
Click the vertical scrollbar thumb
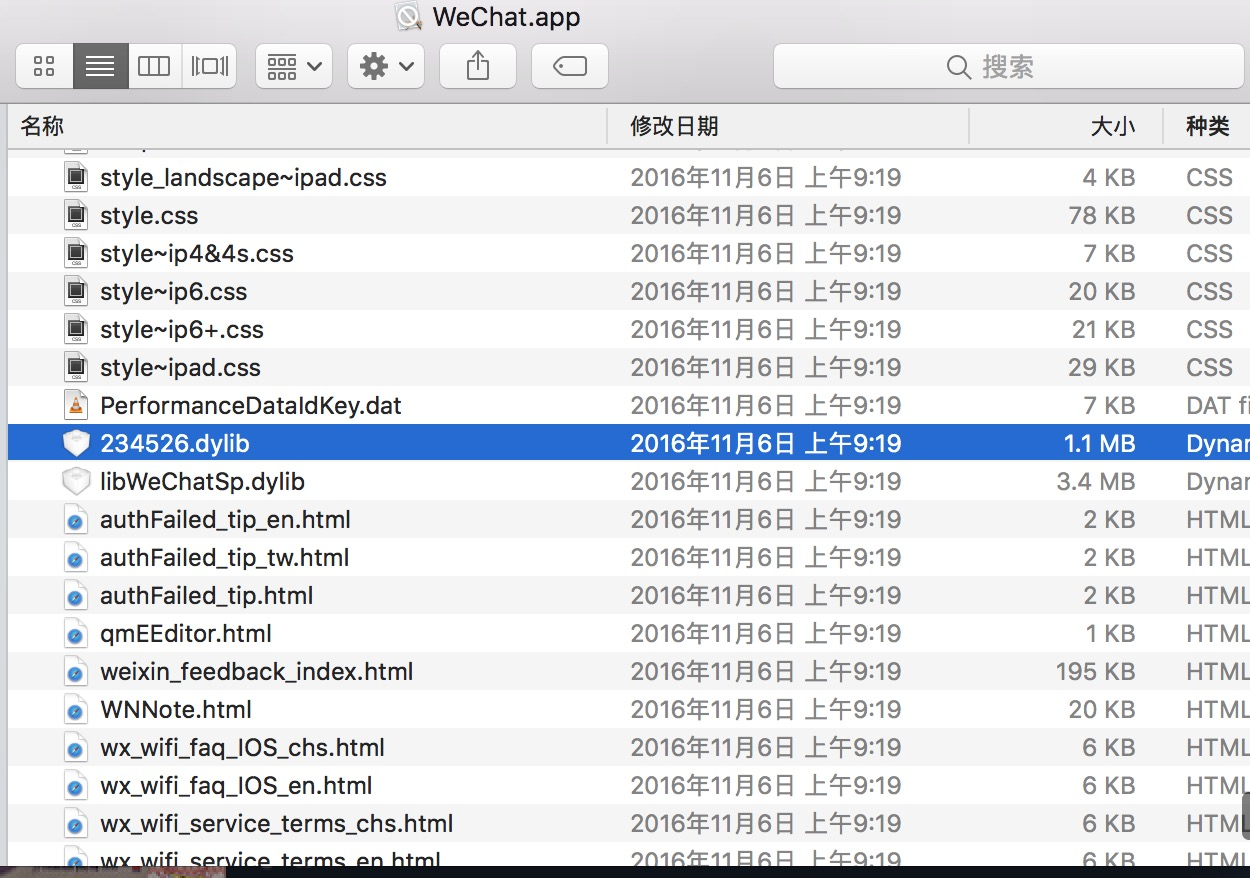[1246, 816]
